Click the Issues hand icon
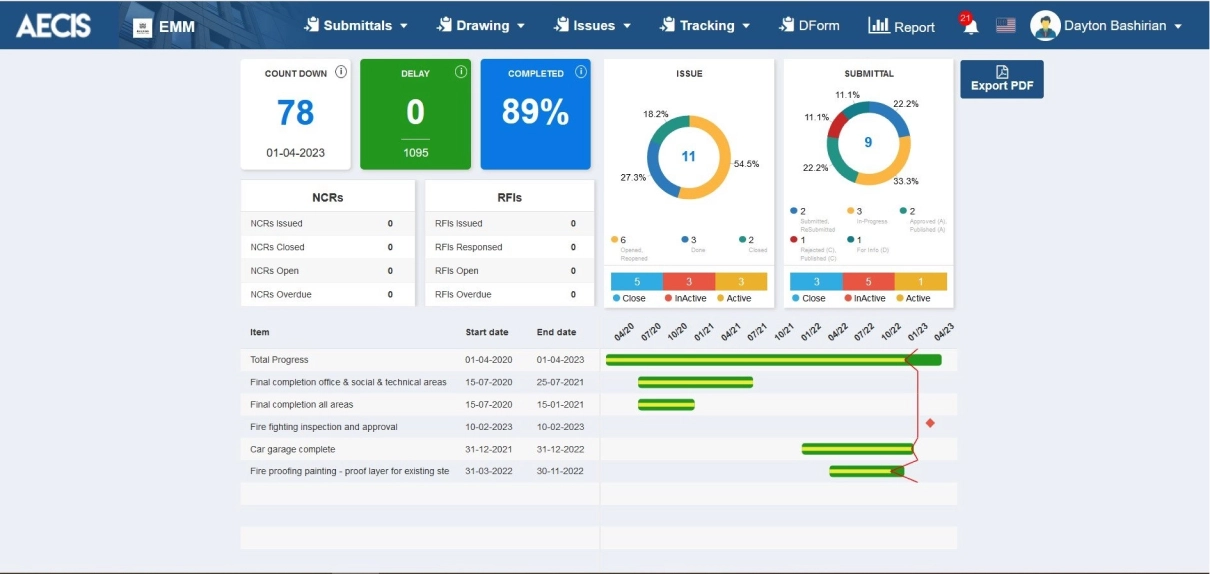This screenshot has width=1210, height=574. tap(561, 25)
